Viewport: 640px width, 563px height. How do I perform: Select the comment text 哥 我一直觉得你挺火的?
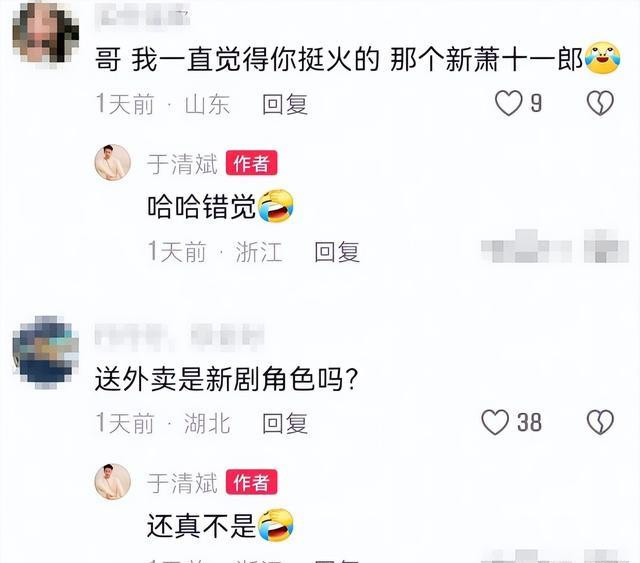click(237, 60)
